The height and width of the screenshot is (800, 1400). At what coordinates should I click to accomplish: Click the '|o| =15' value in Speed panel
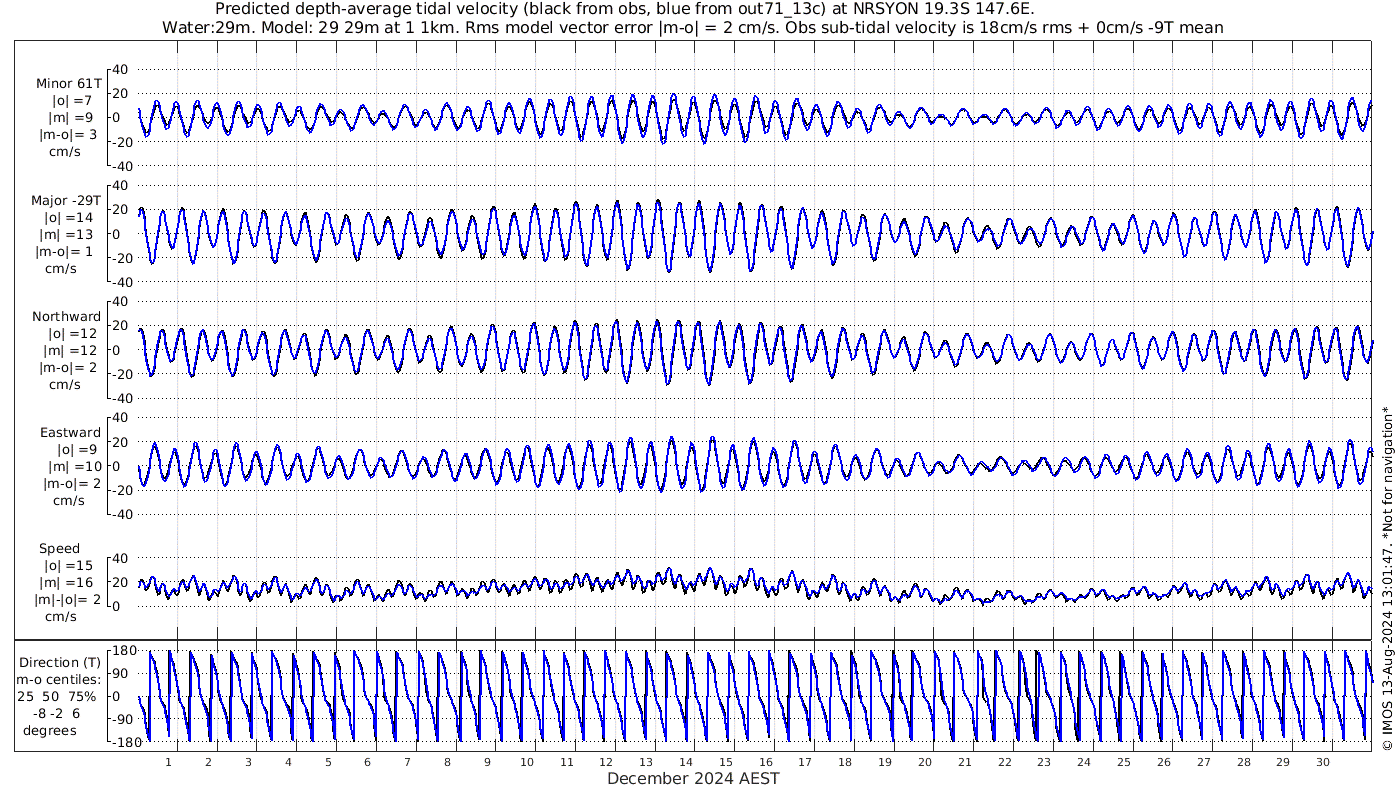tap(69, 566)
